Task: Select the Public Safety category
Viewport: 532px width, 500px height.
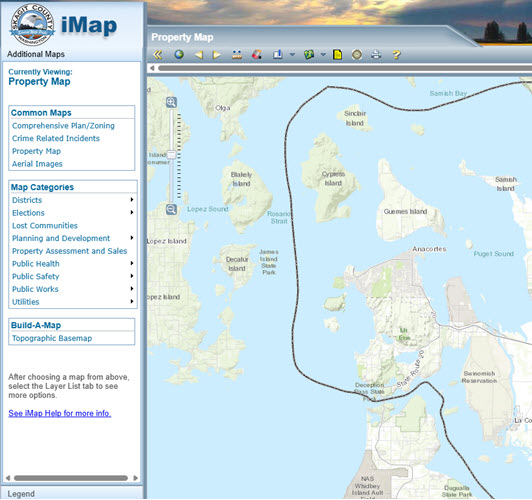Action: tap(36, 276)
